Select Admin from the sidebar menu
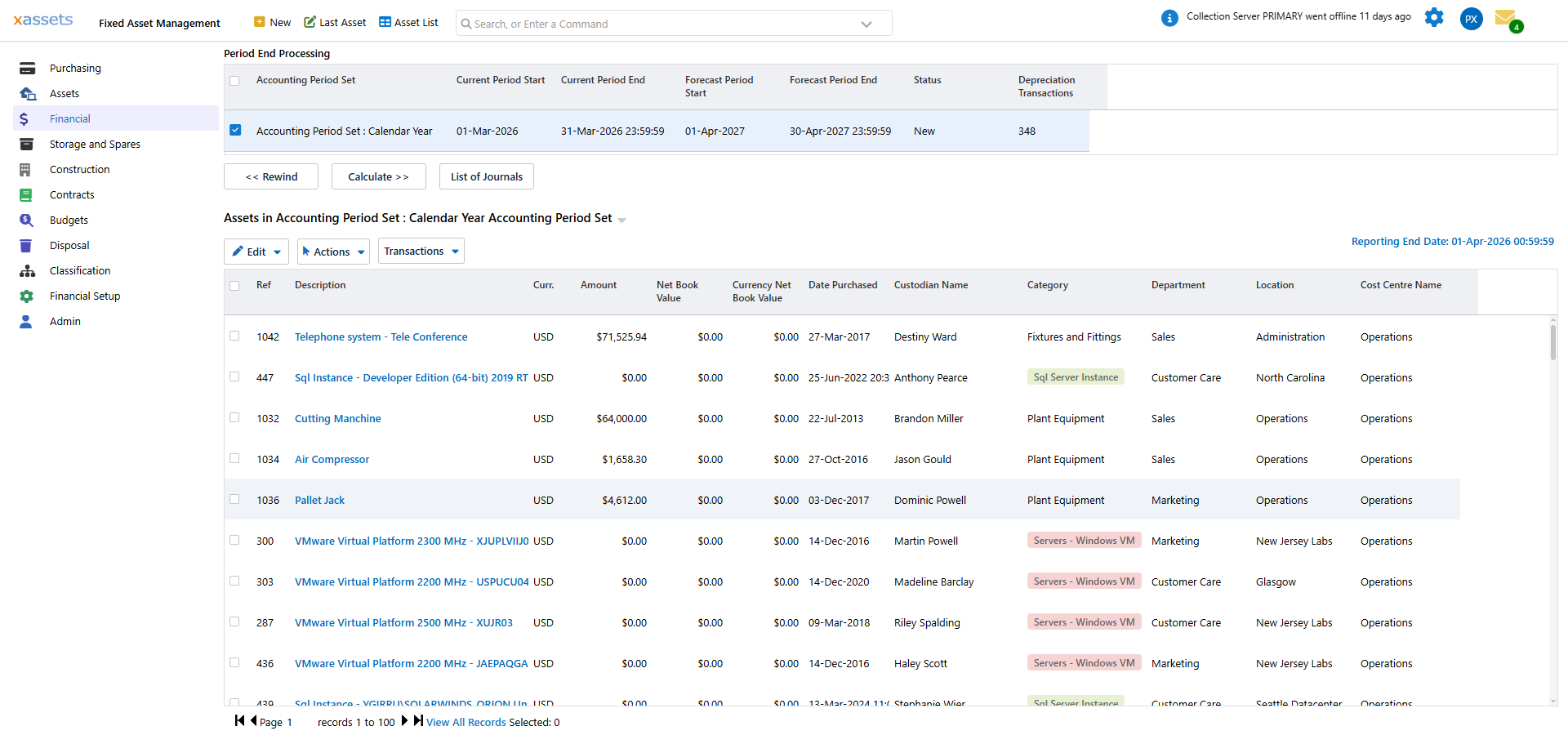The image size is (1568, 744). point(27,321)
